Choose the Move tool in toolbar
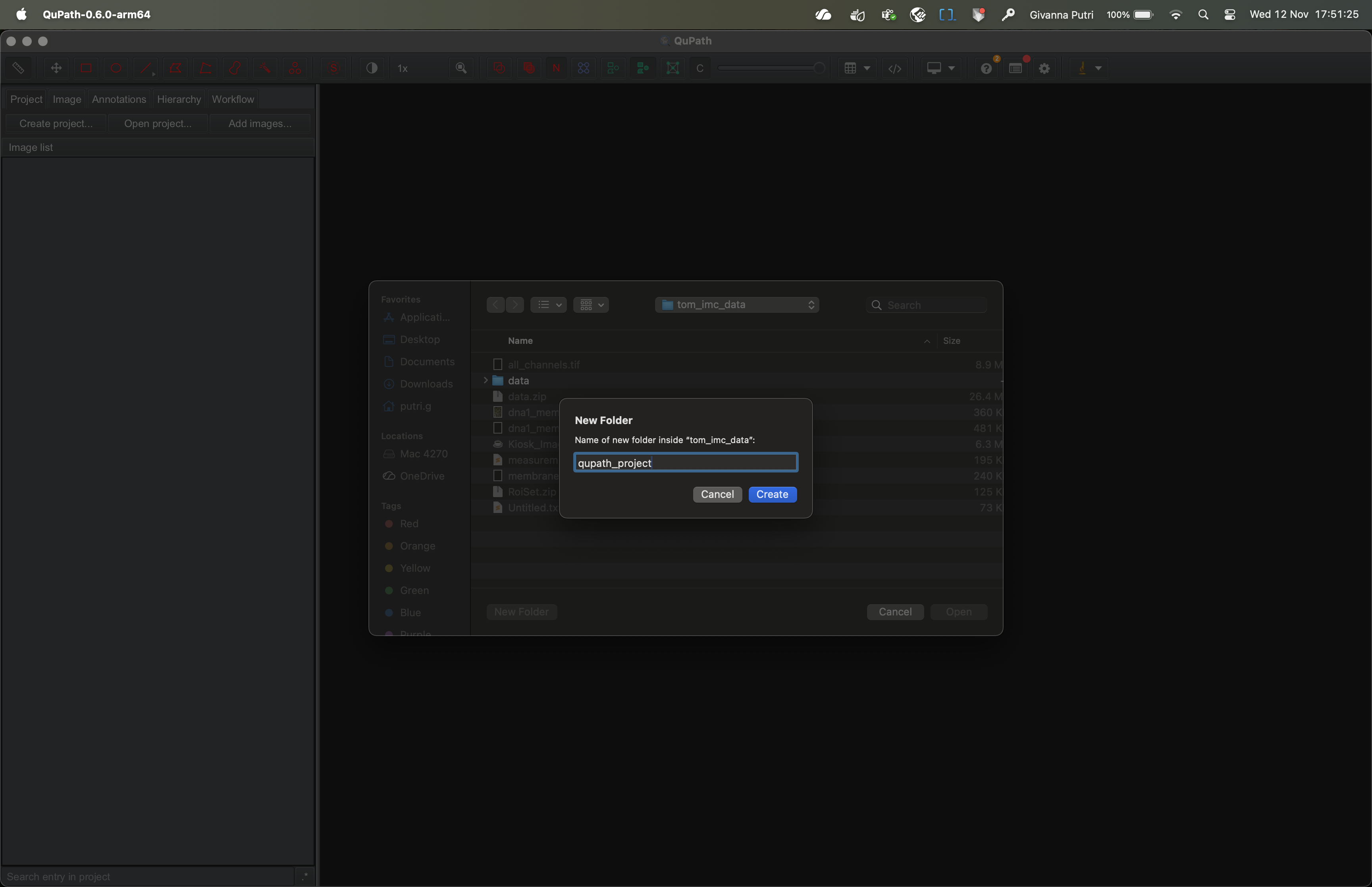The width and height of the screenshot is (1372, 887). click(56, 68)
